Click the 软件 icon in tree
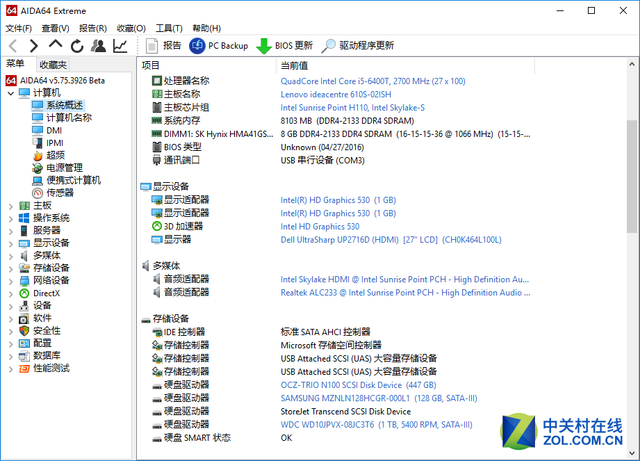Screen dimensions: 640x461 click(24, 318)
